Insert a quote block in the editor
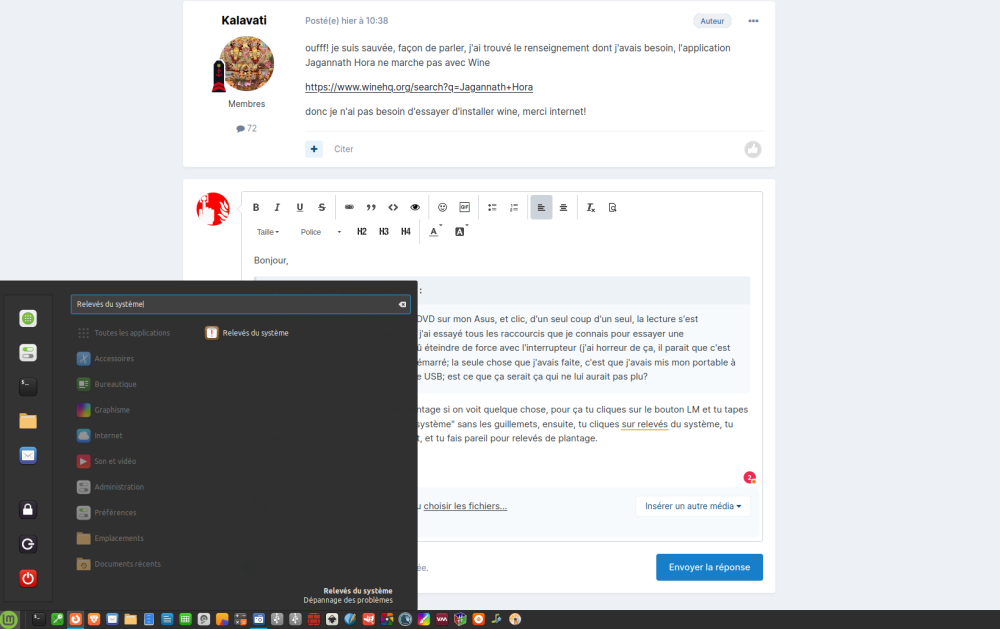Screen dimensions: 1000x629 pos(370,207)
